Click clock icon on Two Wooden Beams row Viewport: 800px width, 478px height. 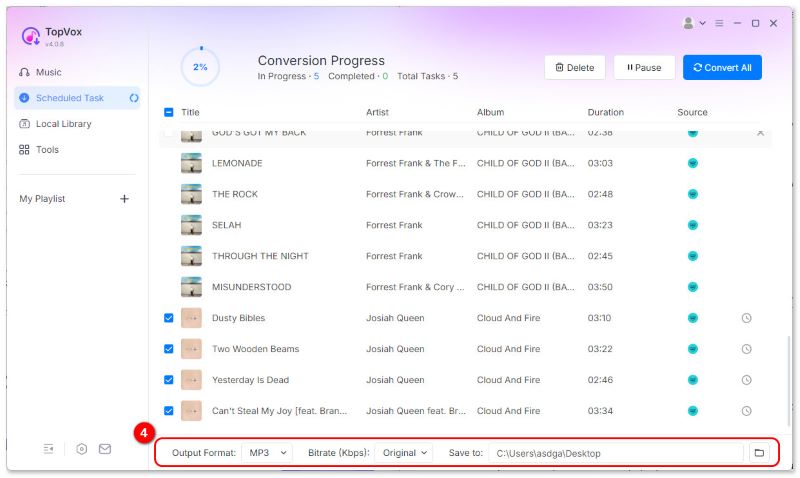[746, 349]
